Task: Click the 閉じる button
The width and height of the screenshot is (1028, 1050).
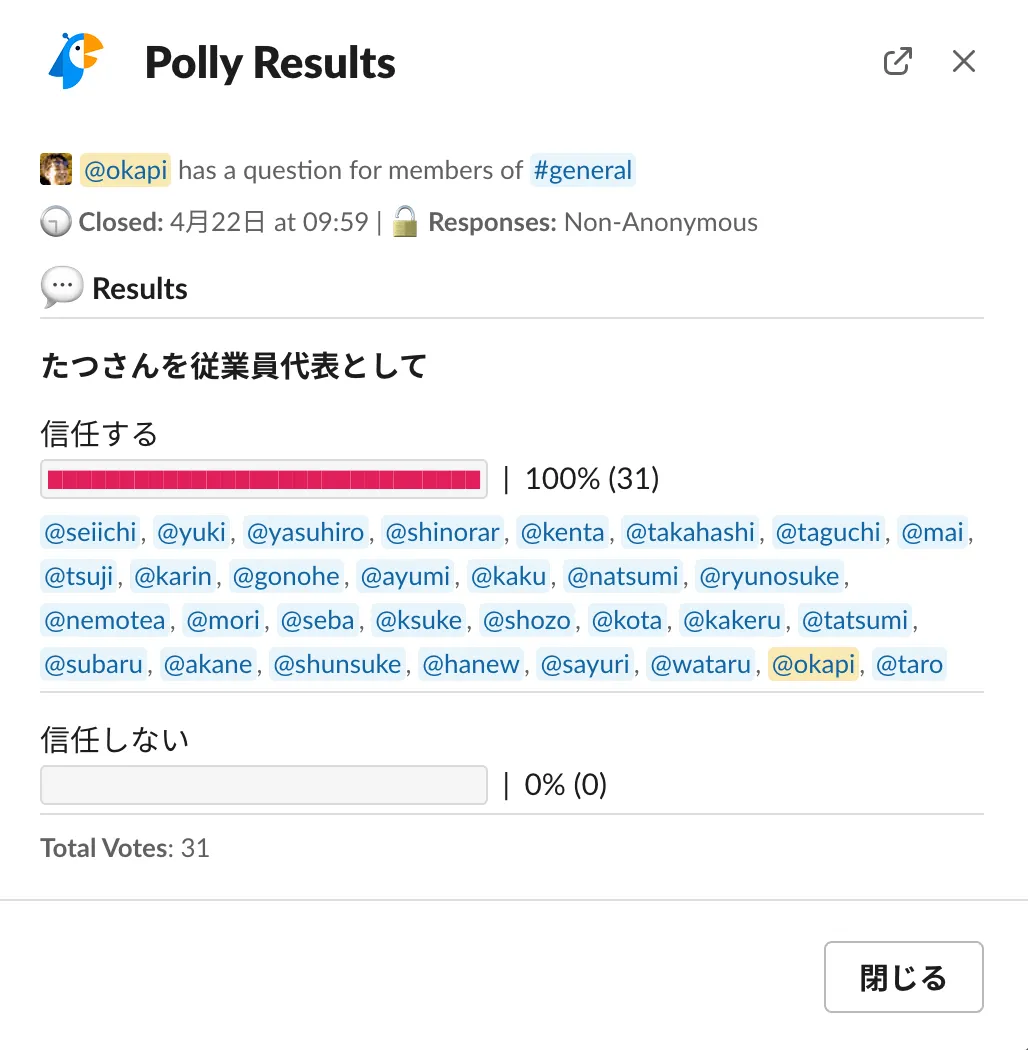Action: click(903, 977)
